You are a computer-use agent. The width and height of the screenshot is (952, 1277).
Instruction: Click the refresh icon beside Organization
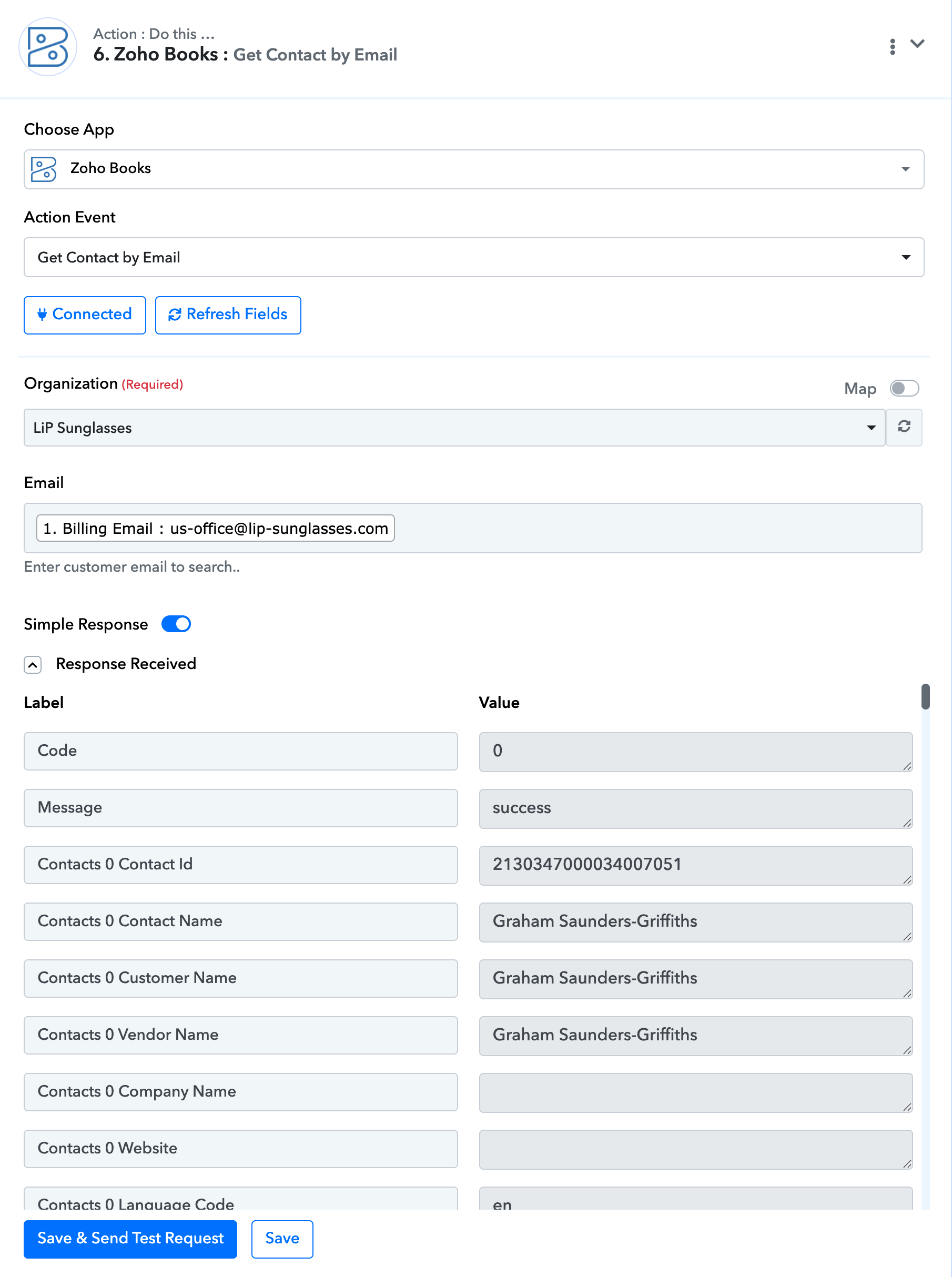click(x=904, y=427)
